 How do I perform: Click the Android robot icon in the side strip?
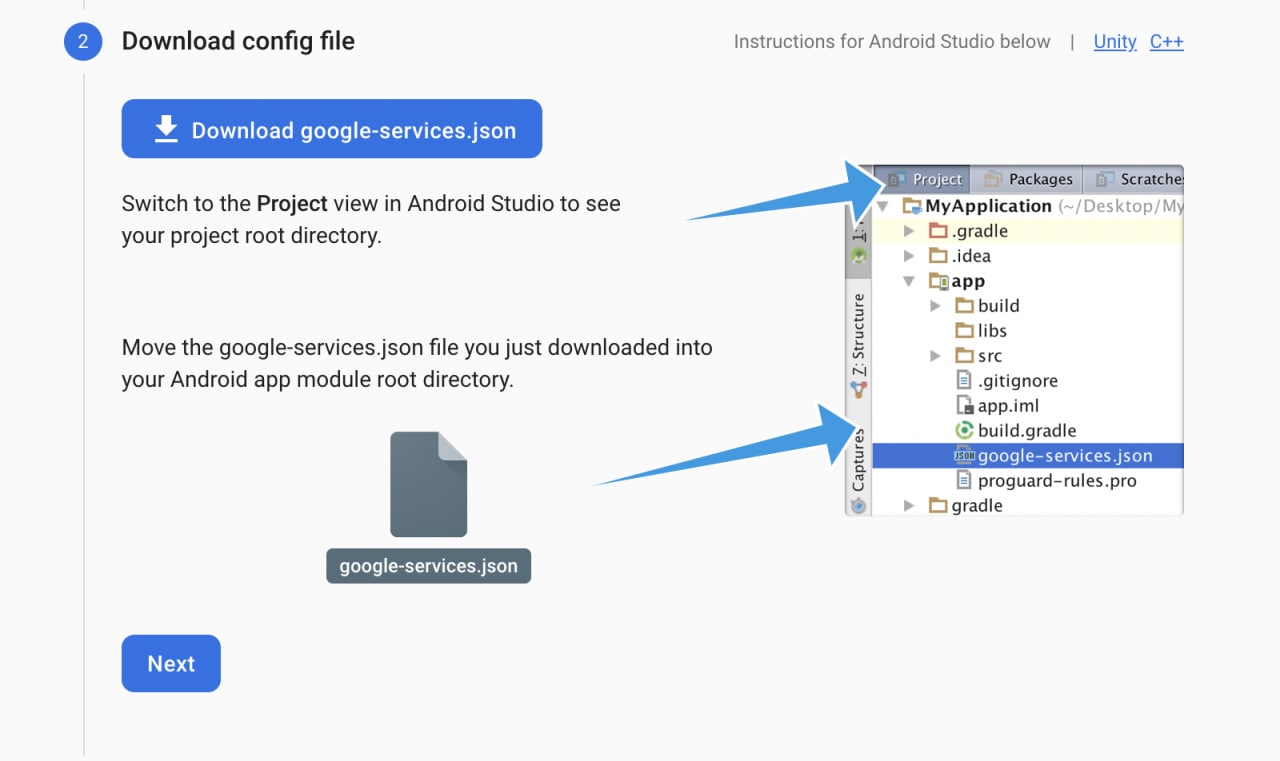pyautogui.click(x=858, y=257)
